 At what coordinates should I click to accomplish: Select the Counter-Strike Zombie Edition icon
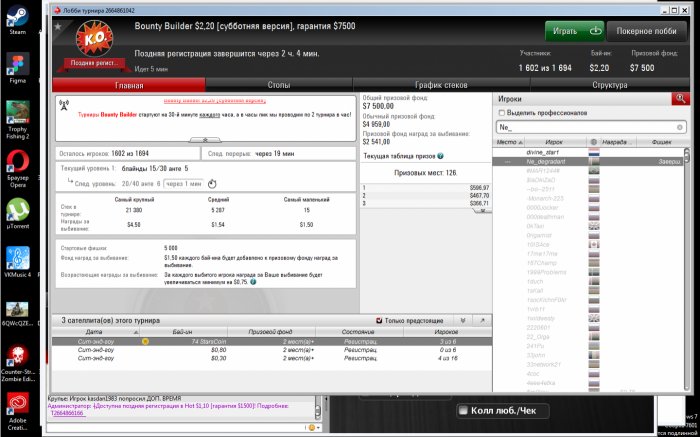(x=17, y=364)
